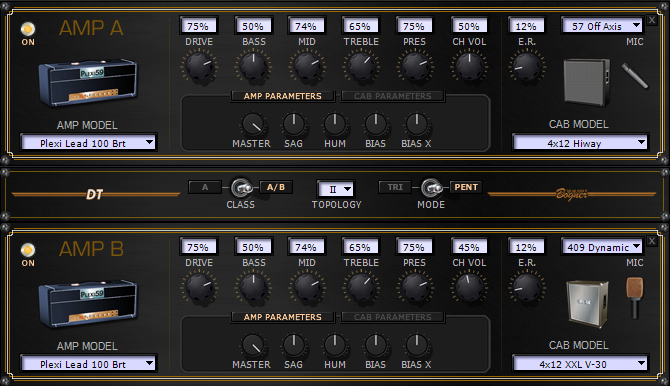
Task: Click the Amp A BIAS knob
Action: (376, 124)
